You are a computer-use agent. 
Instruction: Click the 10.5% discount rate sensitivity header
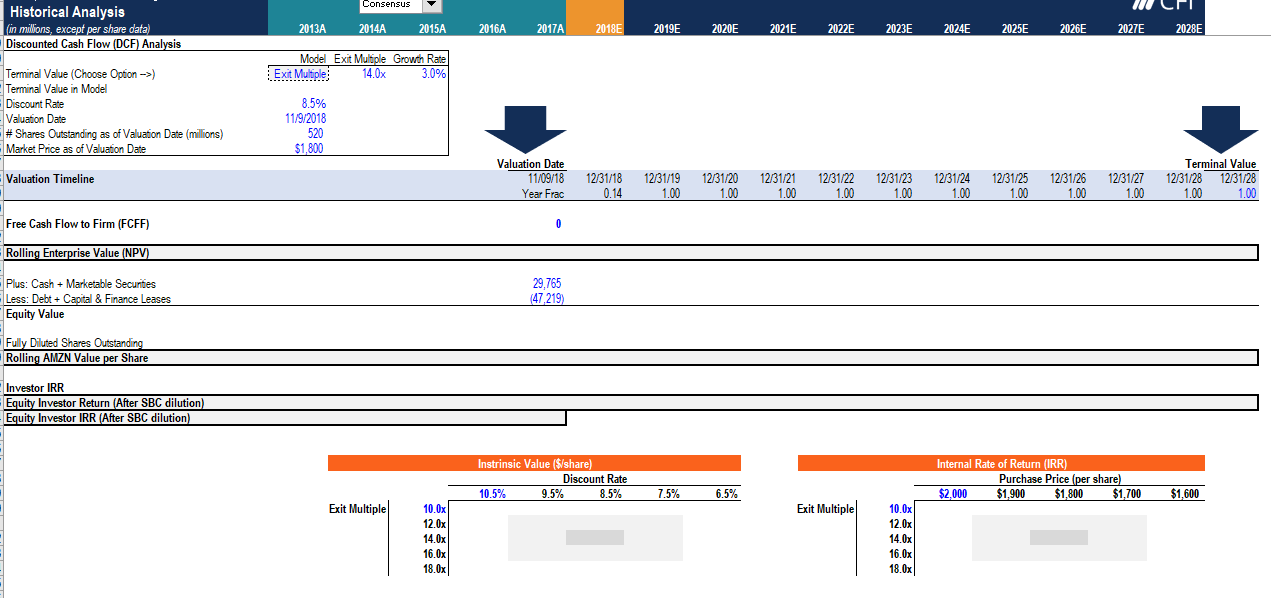click(x=490, y=493)
